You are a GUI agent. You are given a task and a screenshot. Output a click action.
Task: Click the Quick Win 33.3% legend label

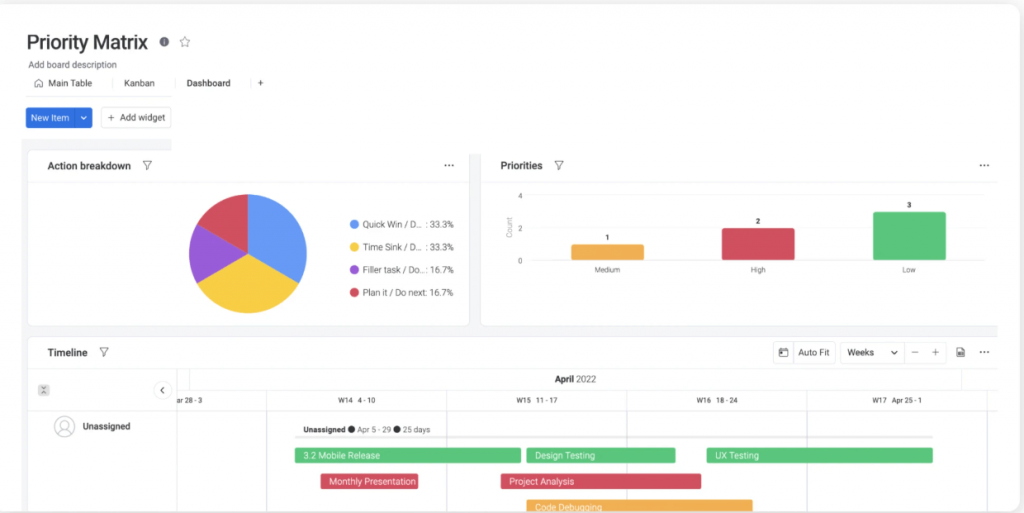coord(408,225)
